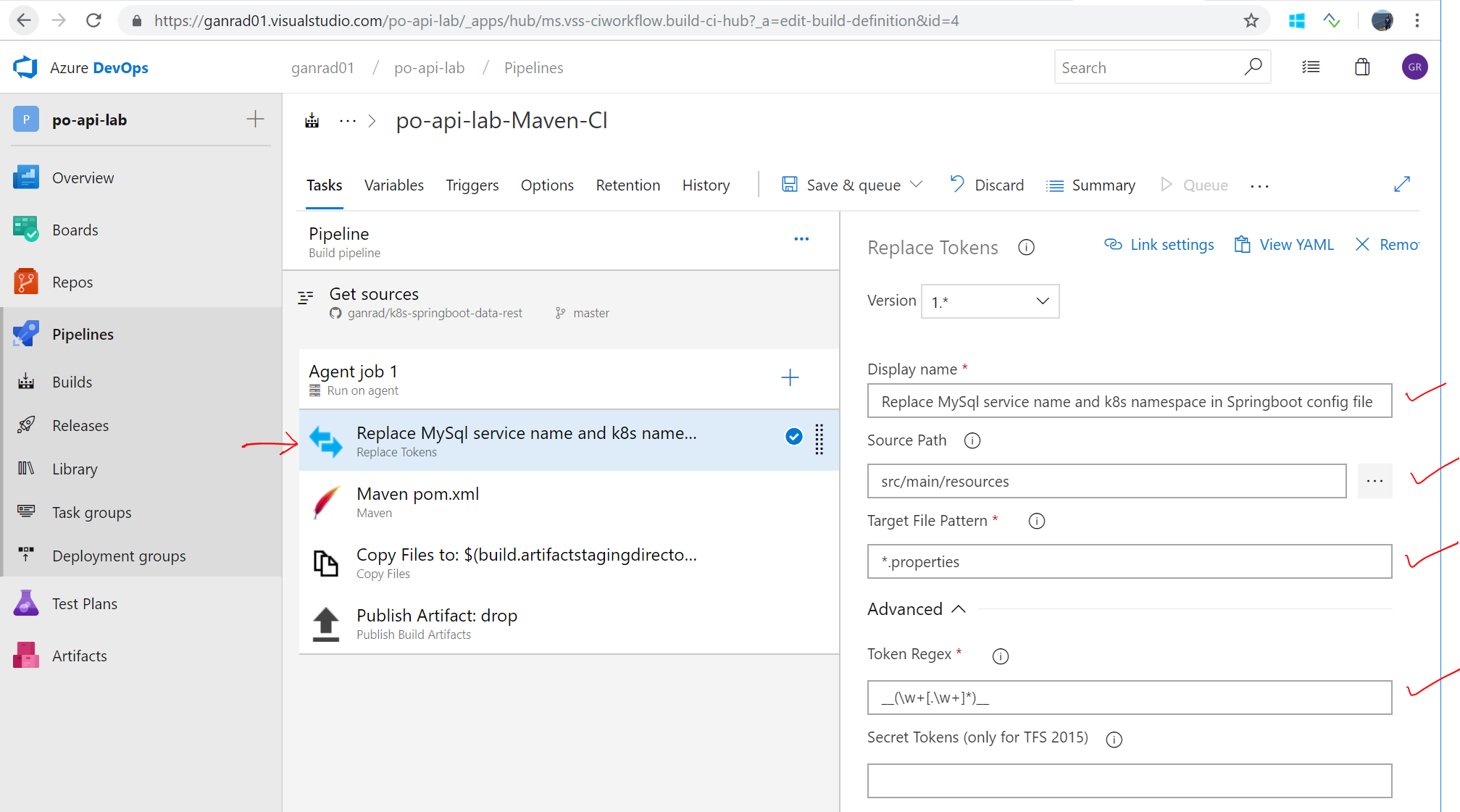Go back in the browser
The width and height of the screenshot is (1460, 812).
tap(24, 20)
